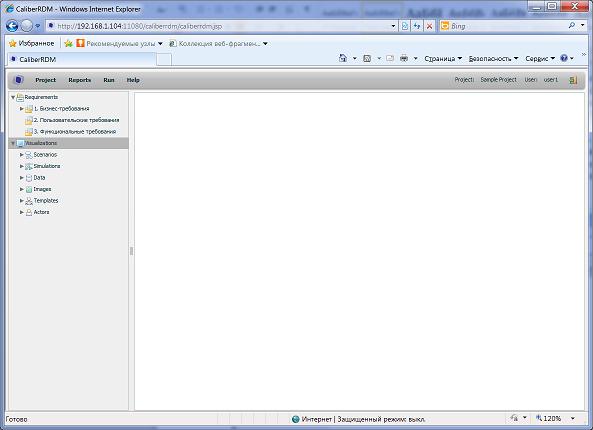Click the sidebar splitter collapse handle
The image size is (593, 430).
(x=131, y=251)
